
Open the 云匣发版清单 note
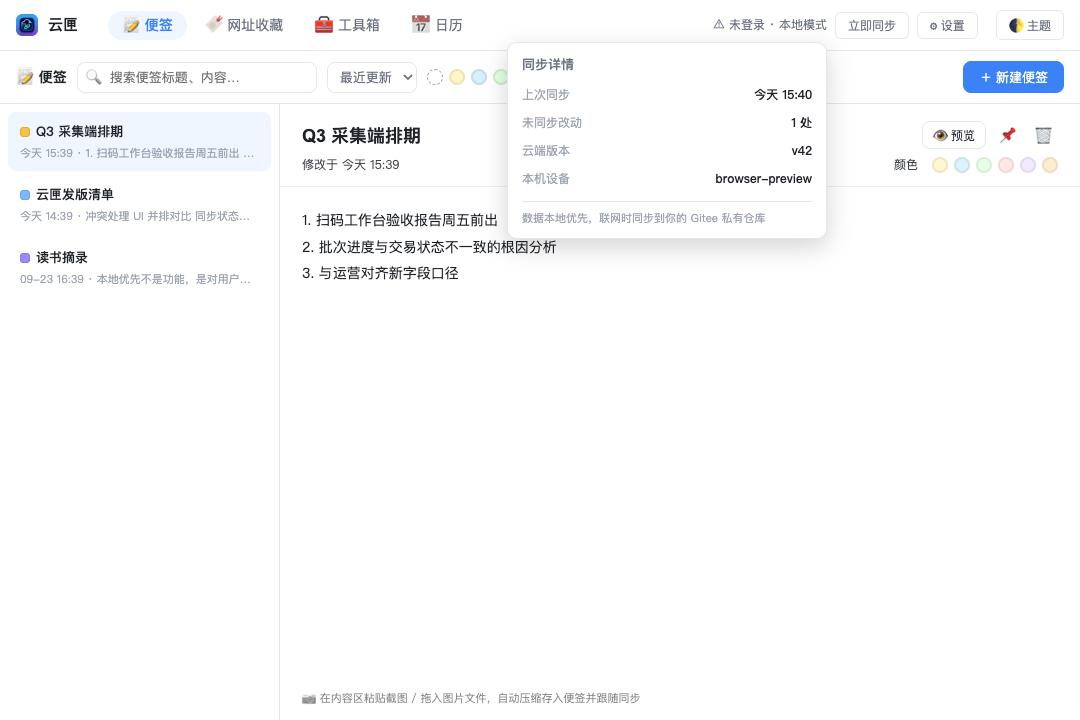click(139, 205)
